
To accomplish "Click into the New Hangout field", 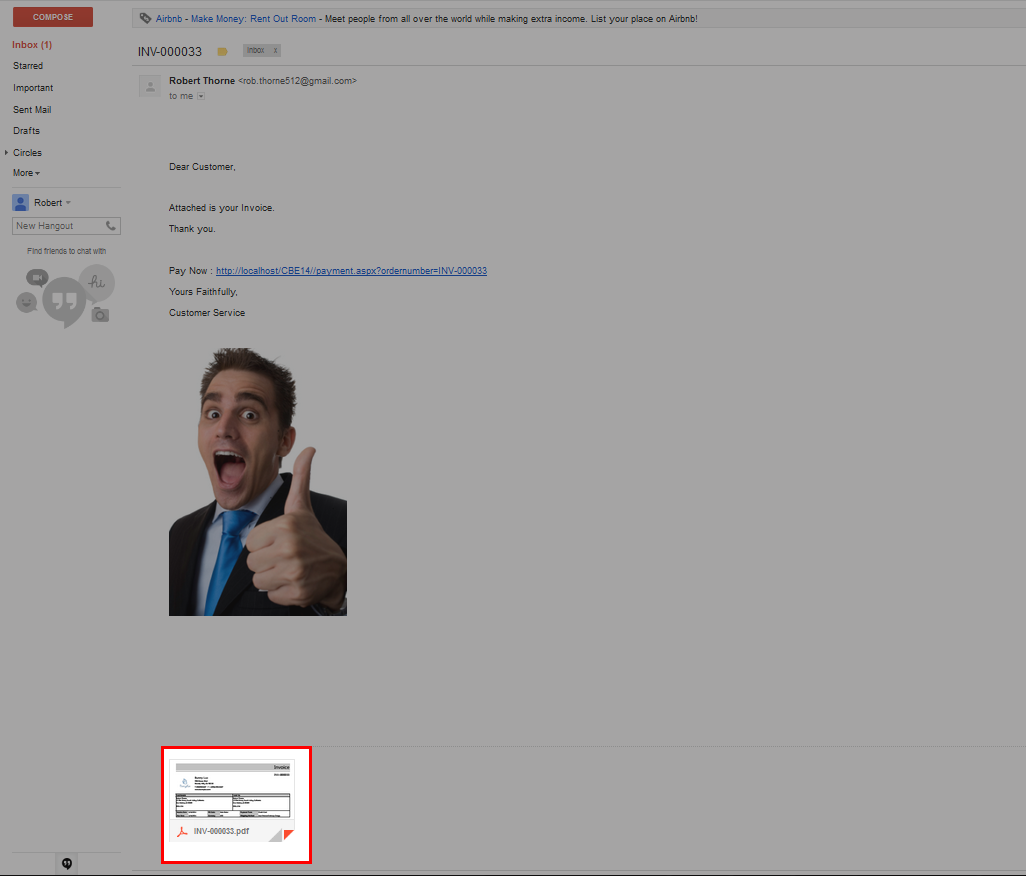I will [x=56, y=226].
